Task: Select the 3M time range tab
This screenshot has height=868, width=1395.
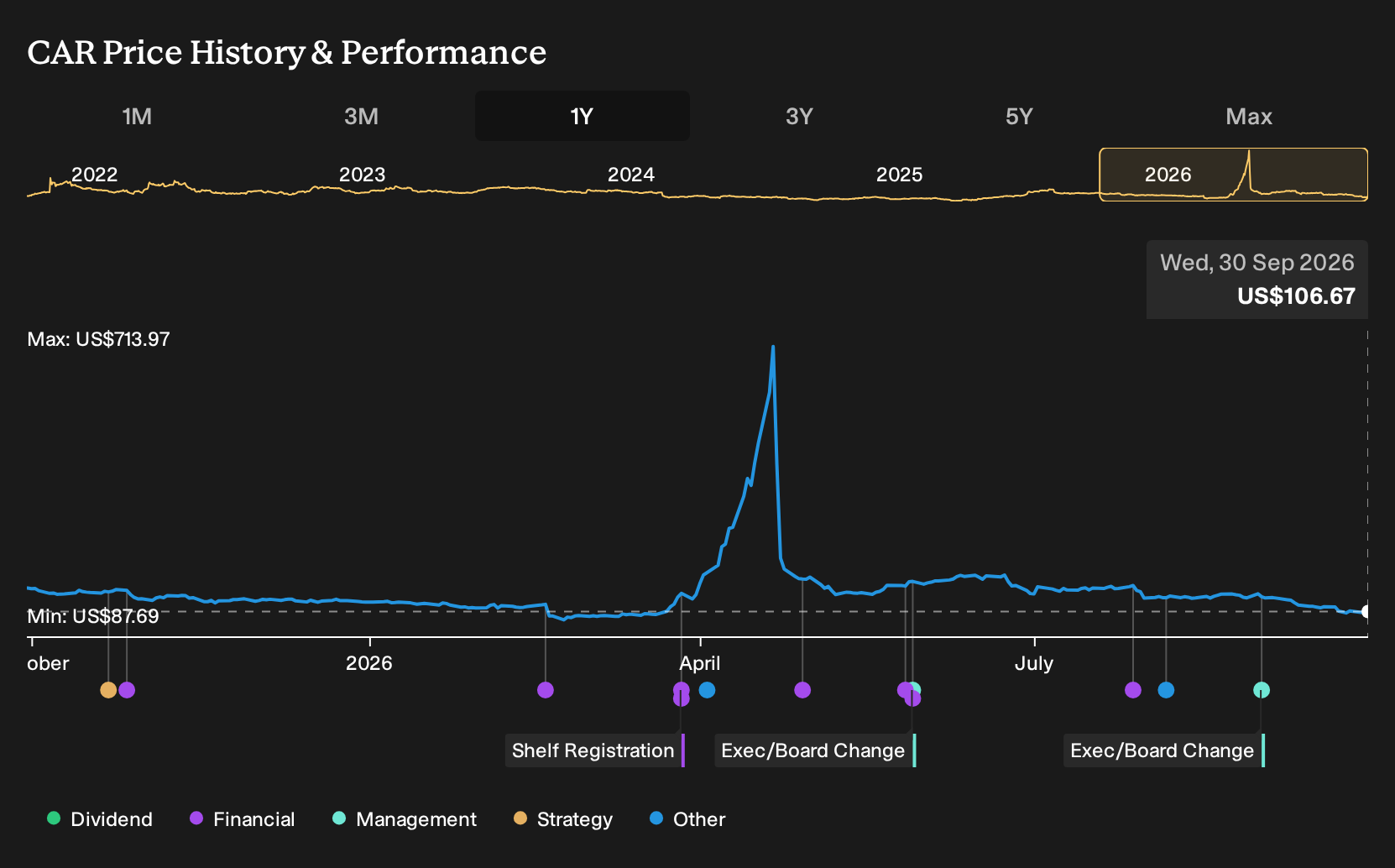Action: (x=361, y=116)
